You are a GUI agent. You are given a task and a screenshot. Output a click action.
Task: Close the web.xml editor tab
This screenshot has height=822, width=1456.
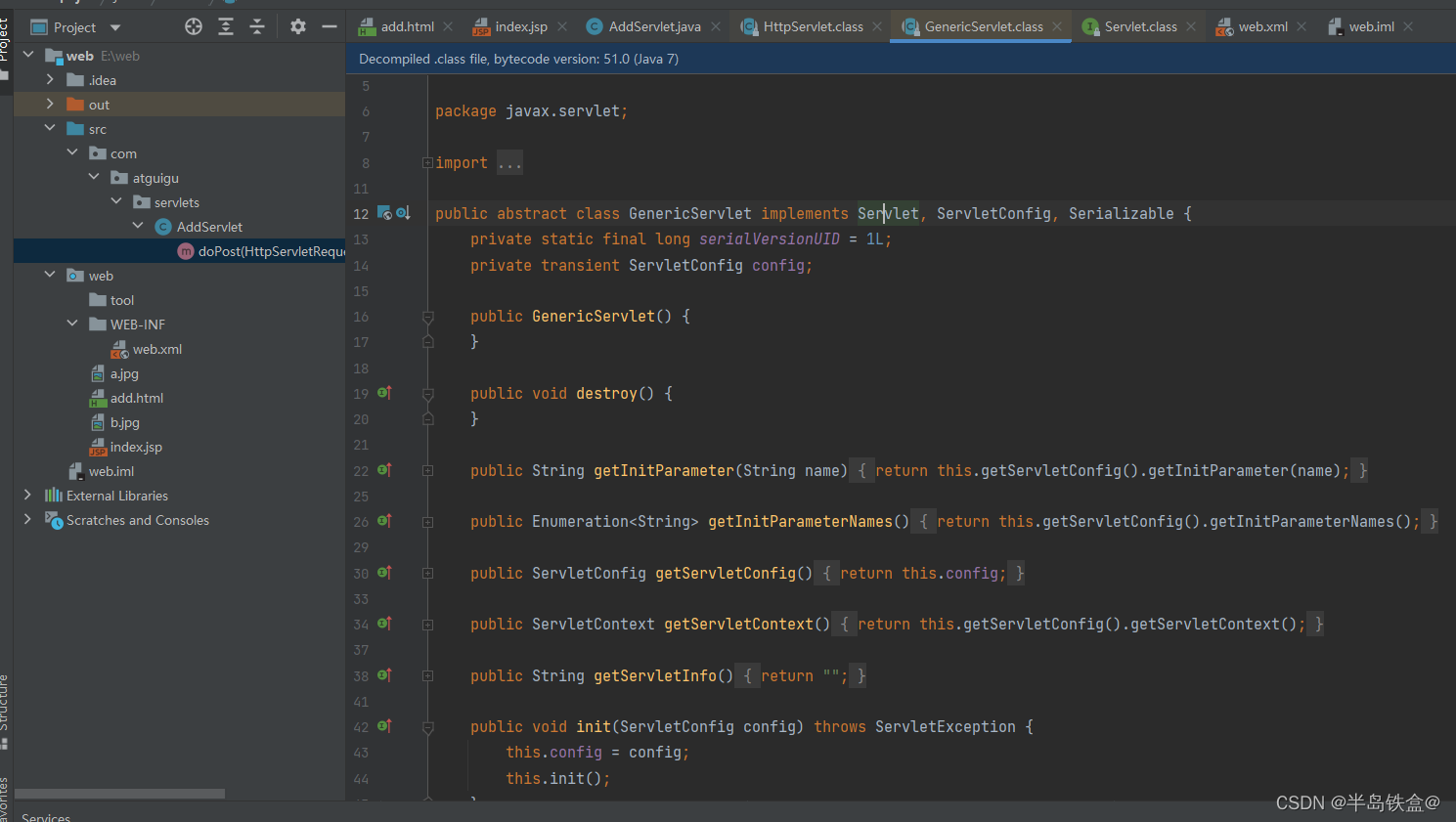pos(1302,26)
